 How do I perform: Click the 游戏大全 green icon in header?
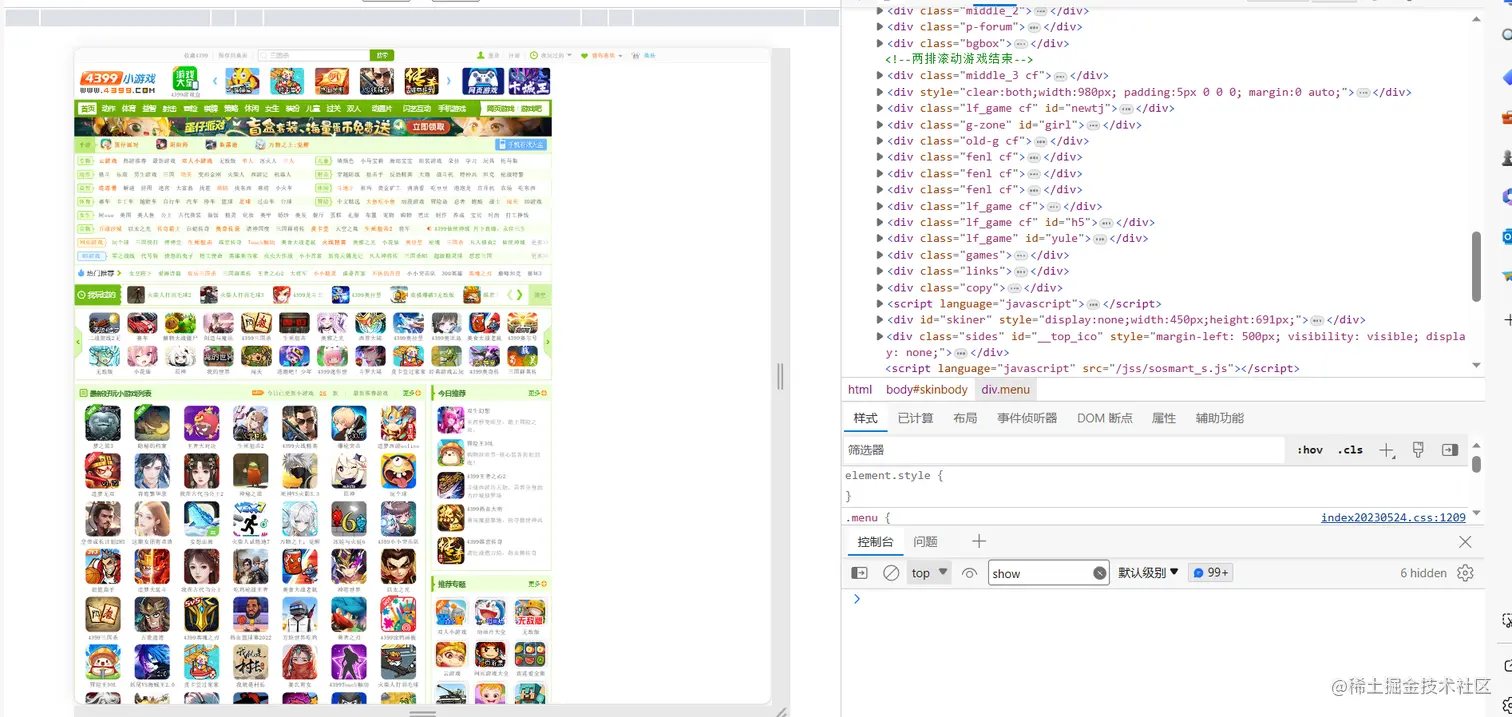click(185, 80)
